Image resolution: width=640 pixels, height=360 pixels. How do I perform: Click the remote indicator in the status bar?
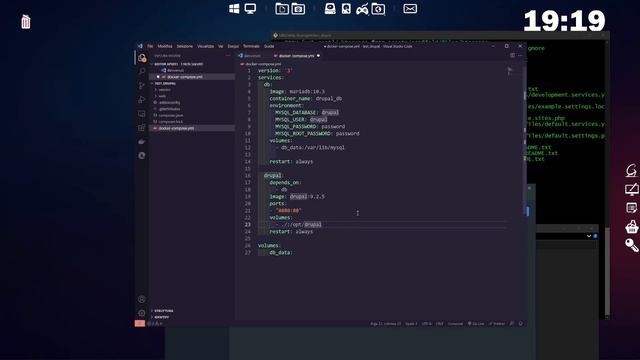coord(140,323)
